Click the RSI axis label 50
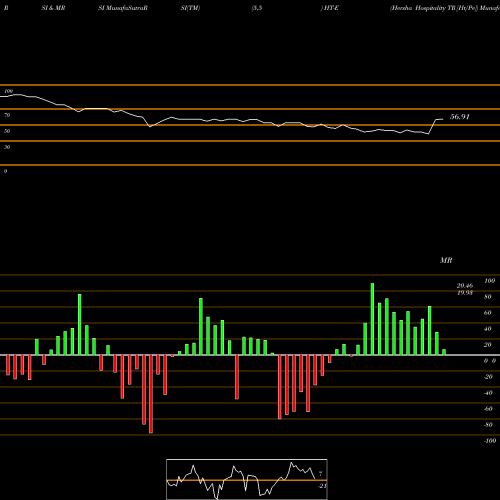The image size is (500, 500). point(7,131)
